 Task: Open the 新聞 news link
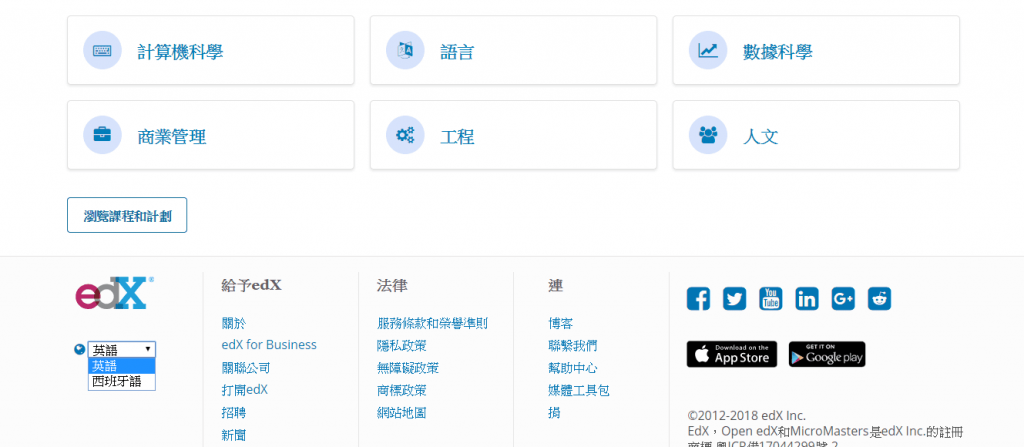click(234, 435)
